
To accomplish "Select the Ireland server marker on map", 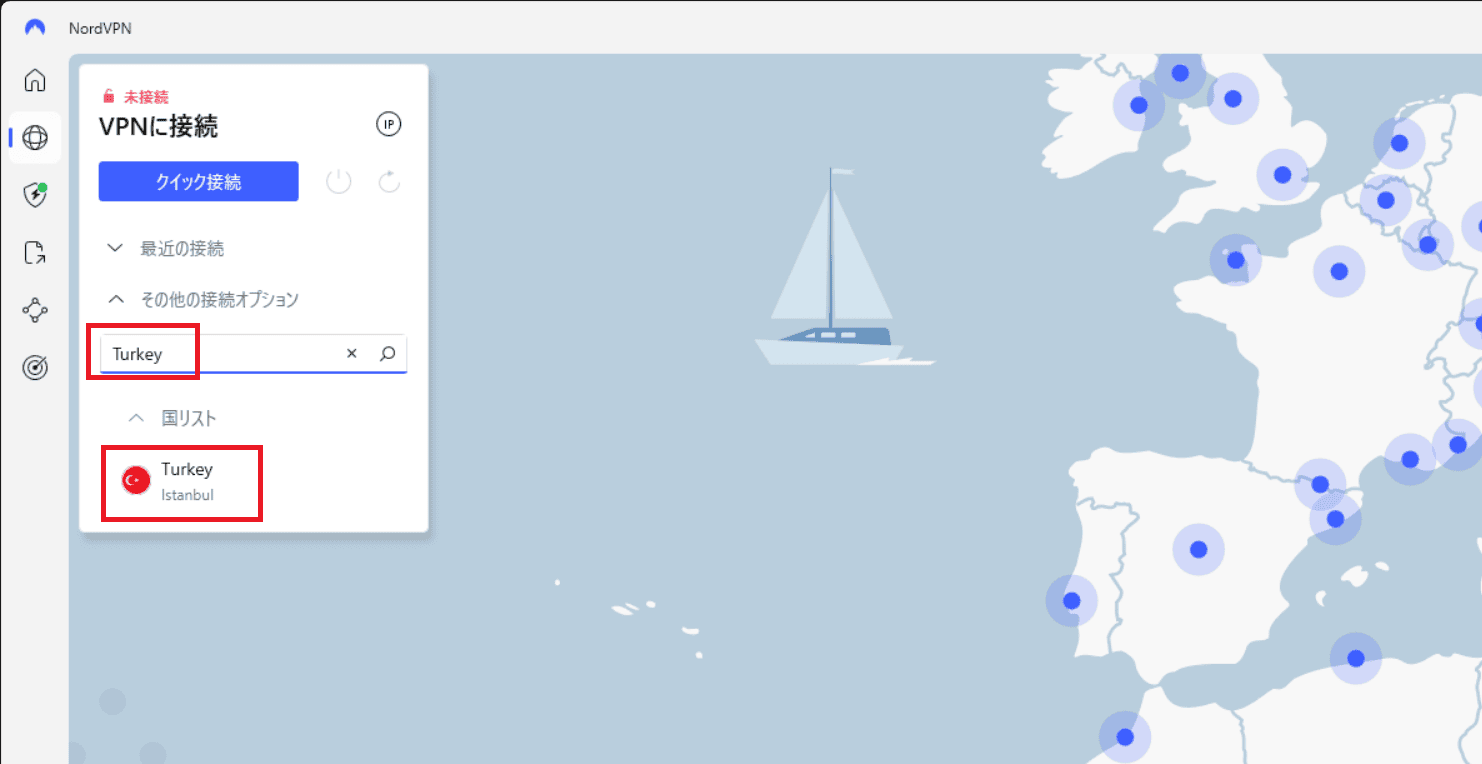I will point(1138,105).
